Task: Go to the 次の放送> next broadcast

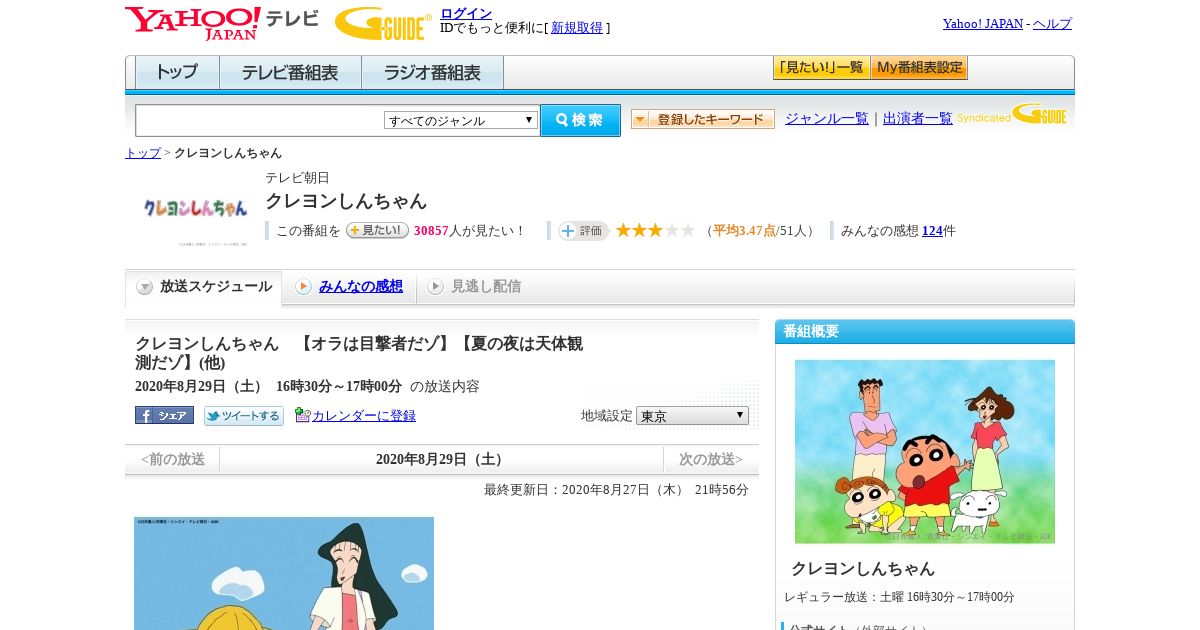Action: click(711, 460)
